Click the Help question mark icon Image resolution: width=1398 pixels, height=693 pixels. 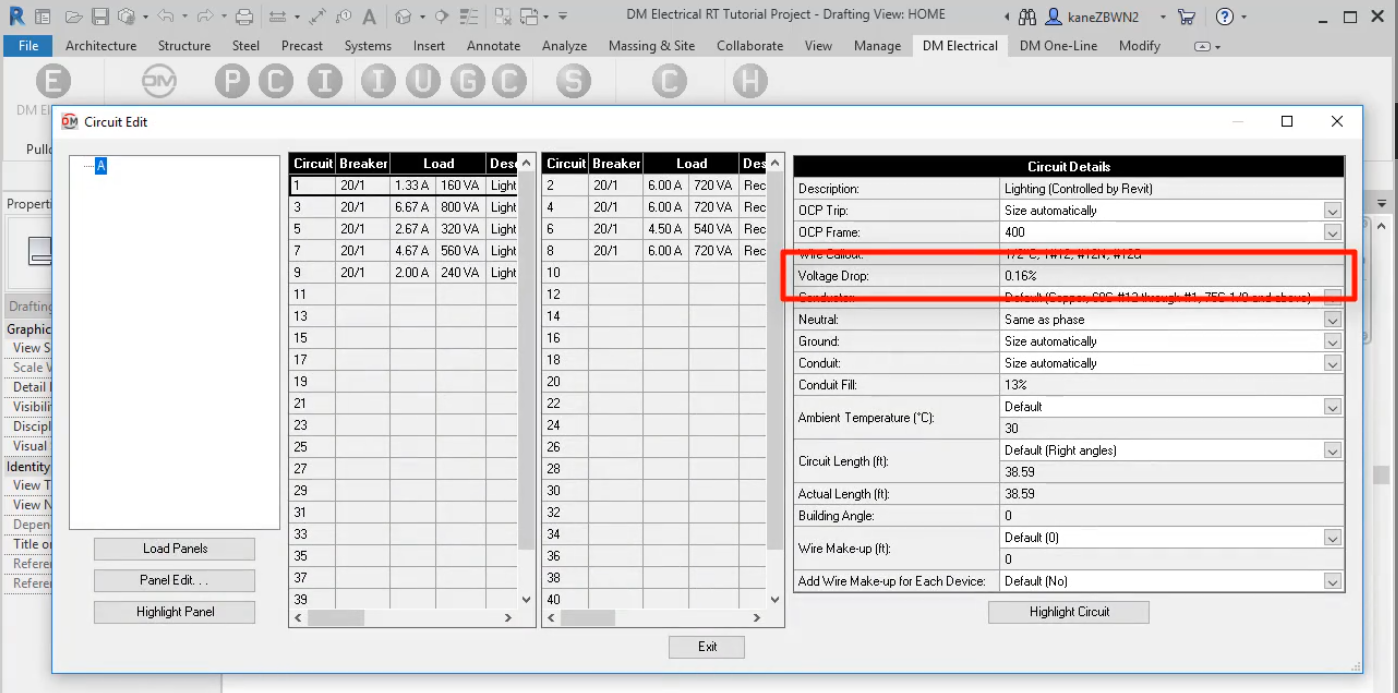coord(1224,17)
